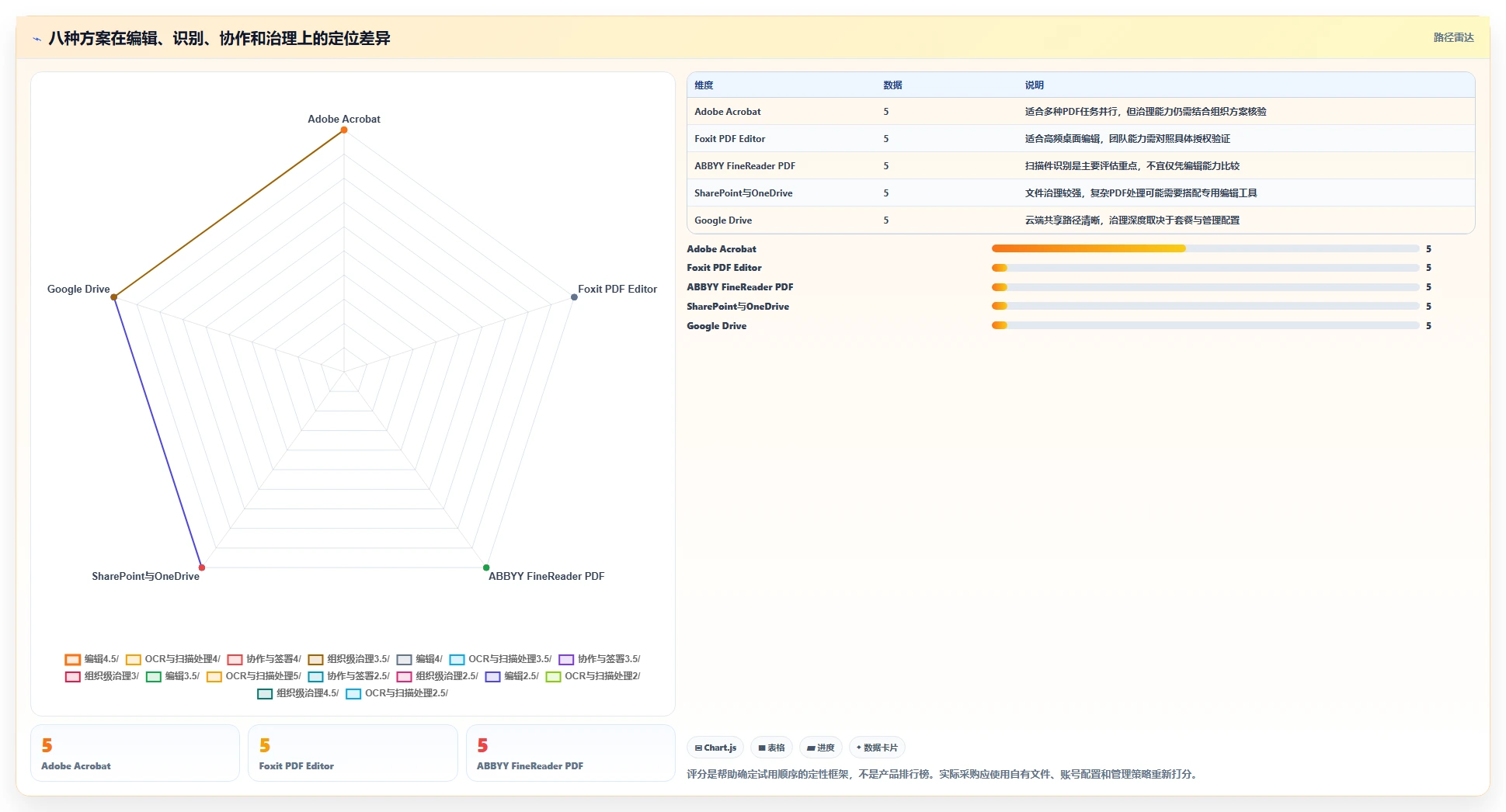Open the Adobe Acrobat stat card
The width and height of the screenshot is (1506, 812).
pos(135,753)
